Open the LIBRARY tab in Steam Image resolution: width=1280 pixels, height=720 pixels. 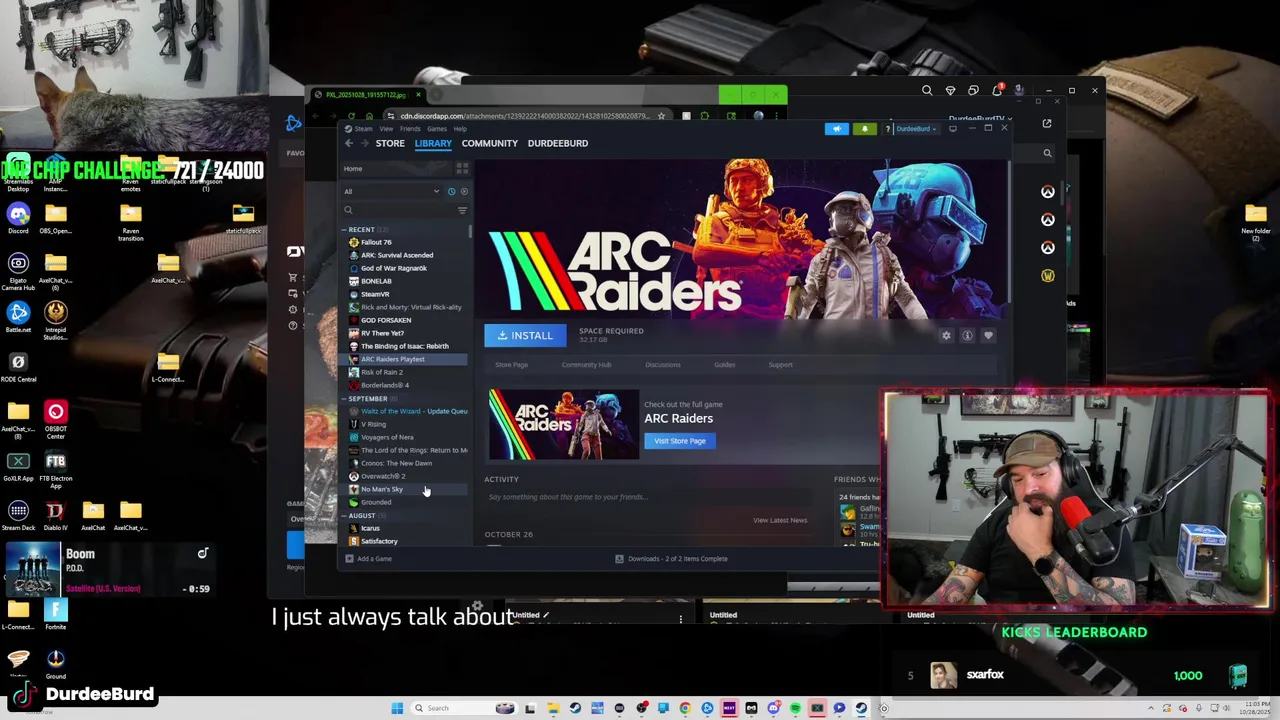433,143
